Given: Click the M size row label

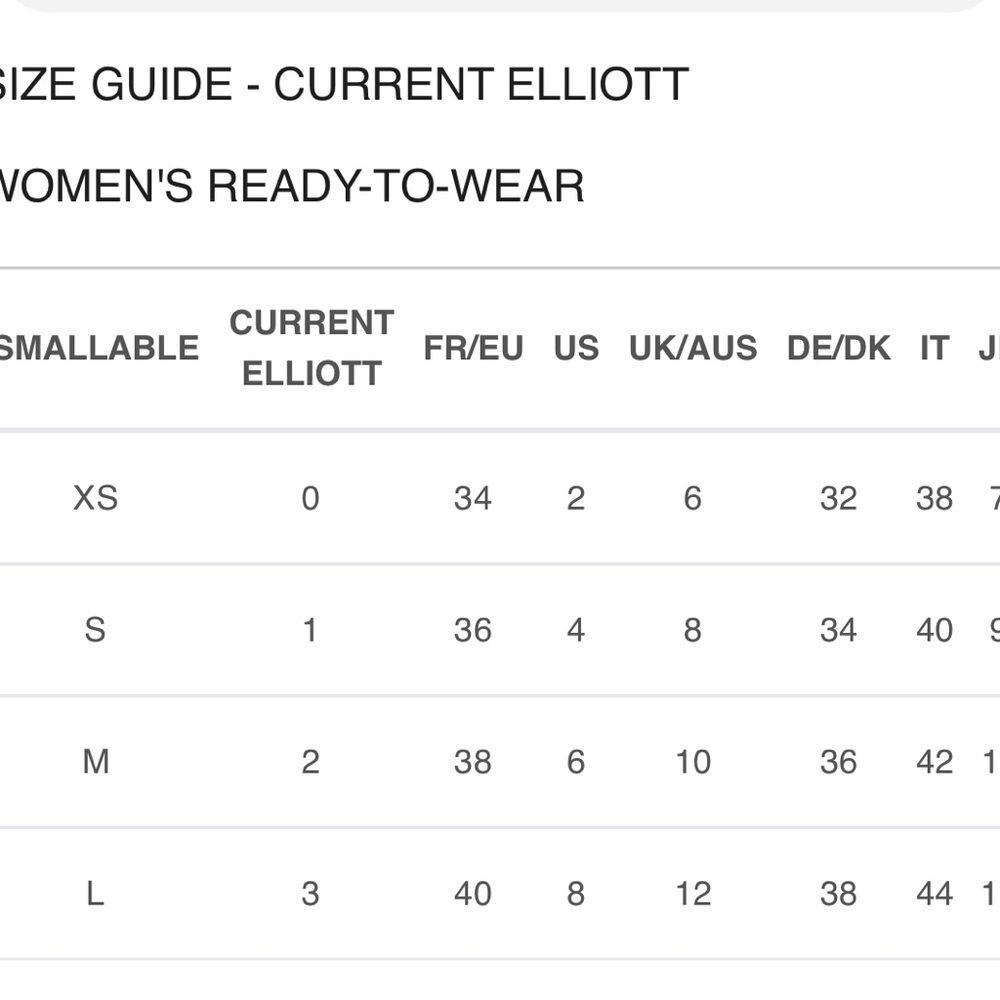Looking at the screenshot, I should (x=96, y=761).
